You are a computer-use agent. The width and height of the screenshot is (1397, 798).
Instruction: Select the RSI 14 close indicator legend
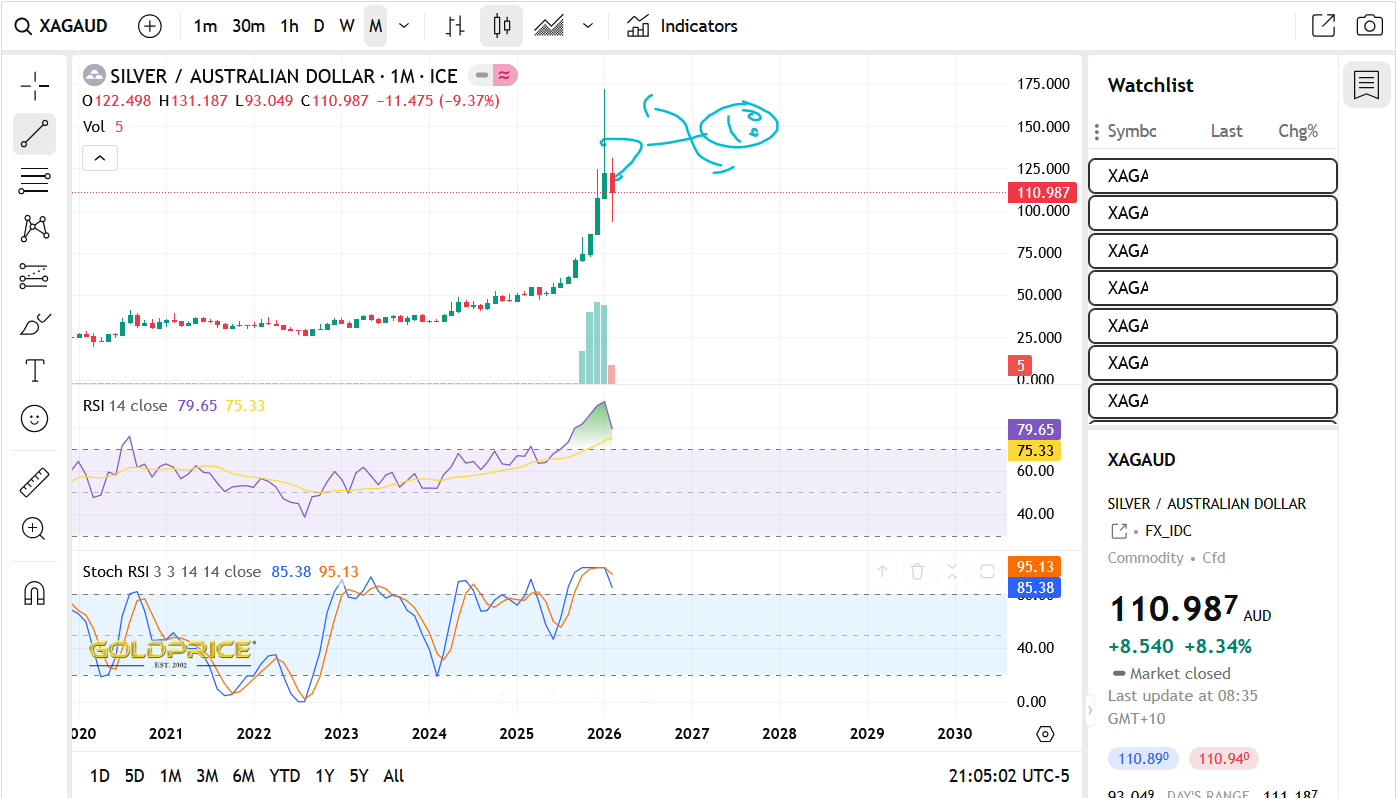click(x=125, y=406)
